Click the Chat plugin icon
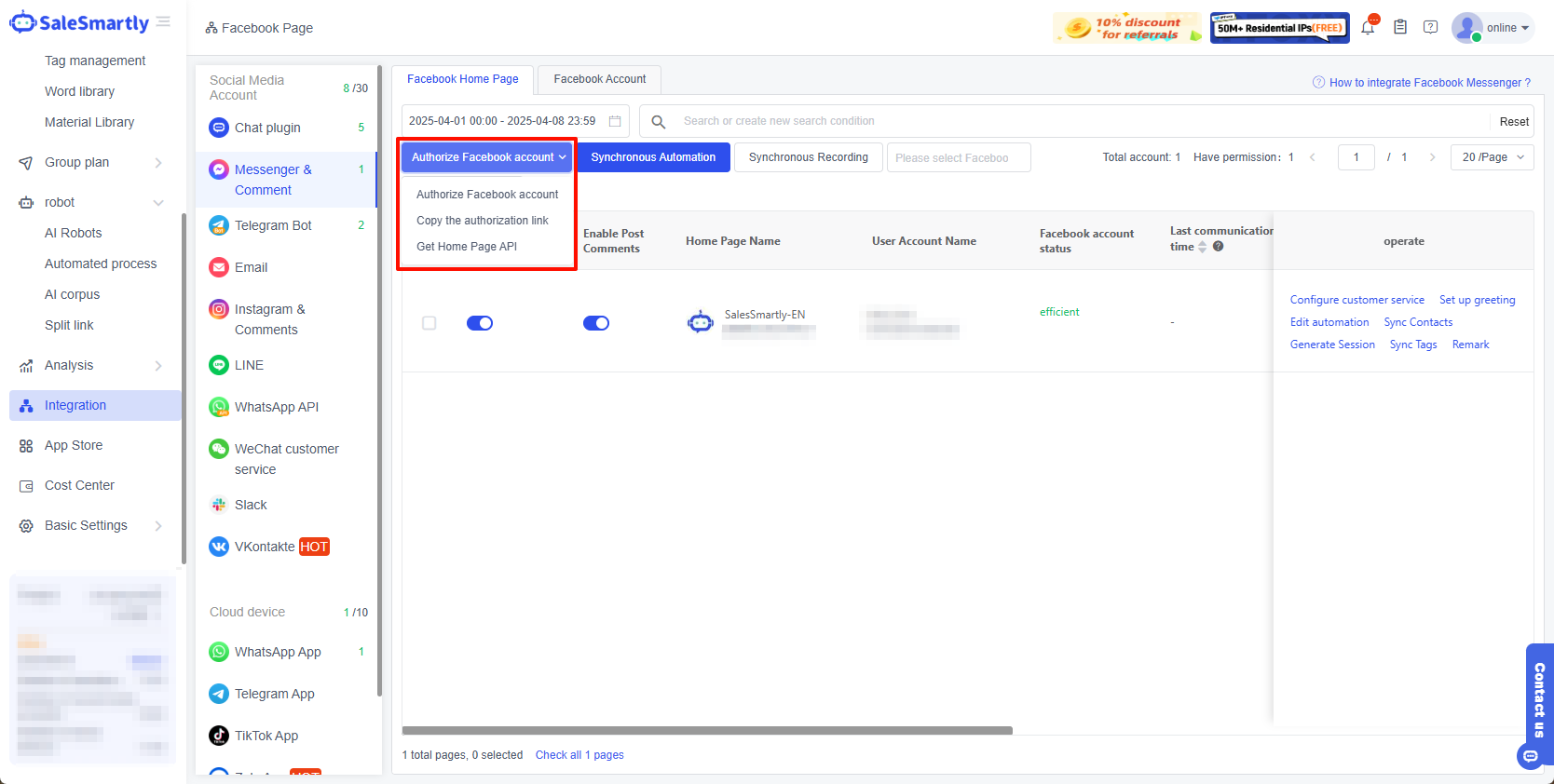This screenshot has width=1554, height=784. [219, 128]
